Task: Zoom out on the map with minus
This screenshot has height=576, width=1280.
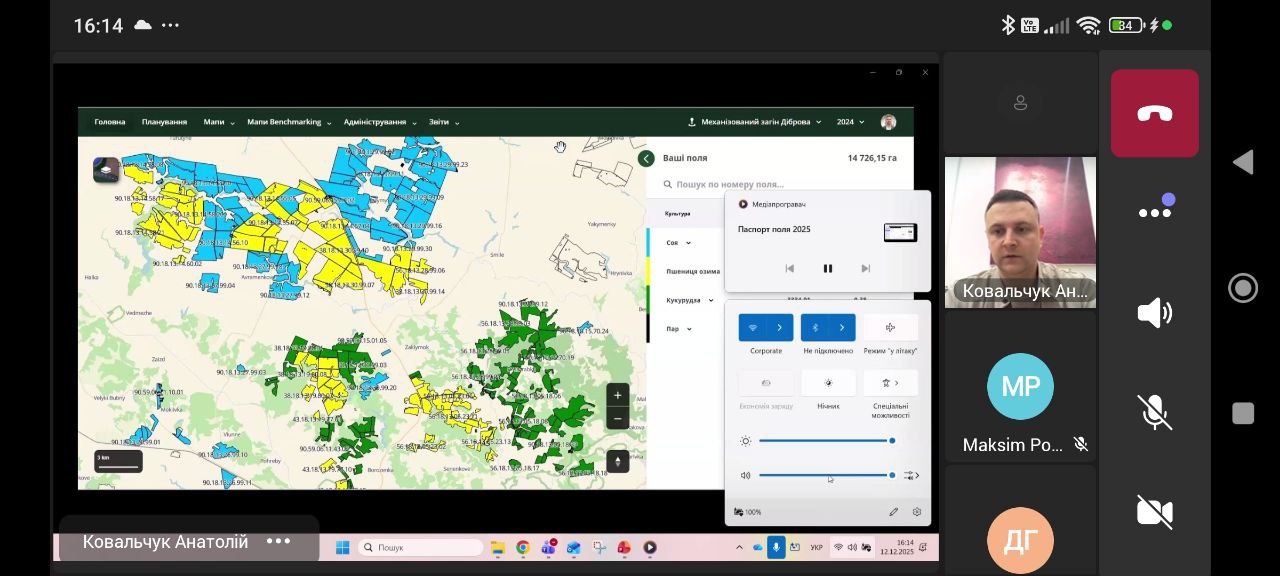Action: coord(617,418)
